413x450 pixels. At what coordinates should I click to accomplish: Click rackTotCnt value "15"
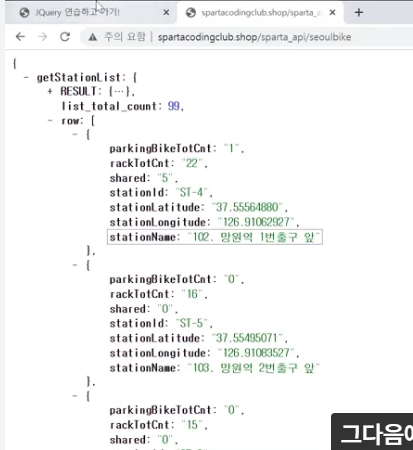[x=192, y=424]
